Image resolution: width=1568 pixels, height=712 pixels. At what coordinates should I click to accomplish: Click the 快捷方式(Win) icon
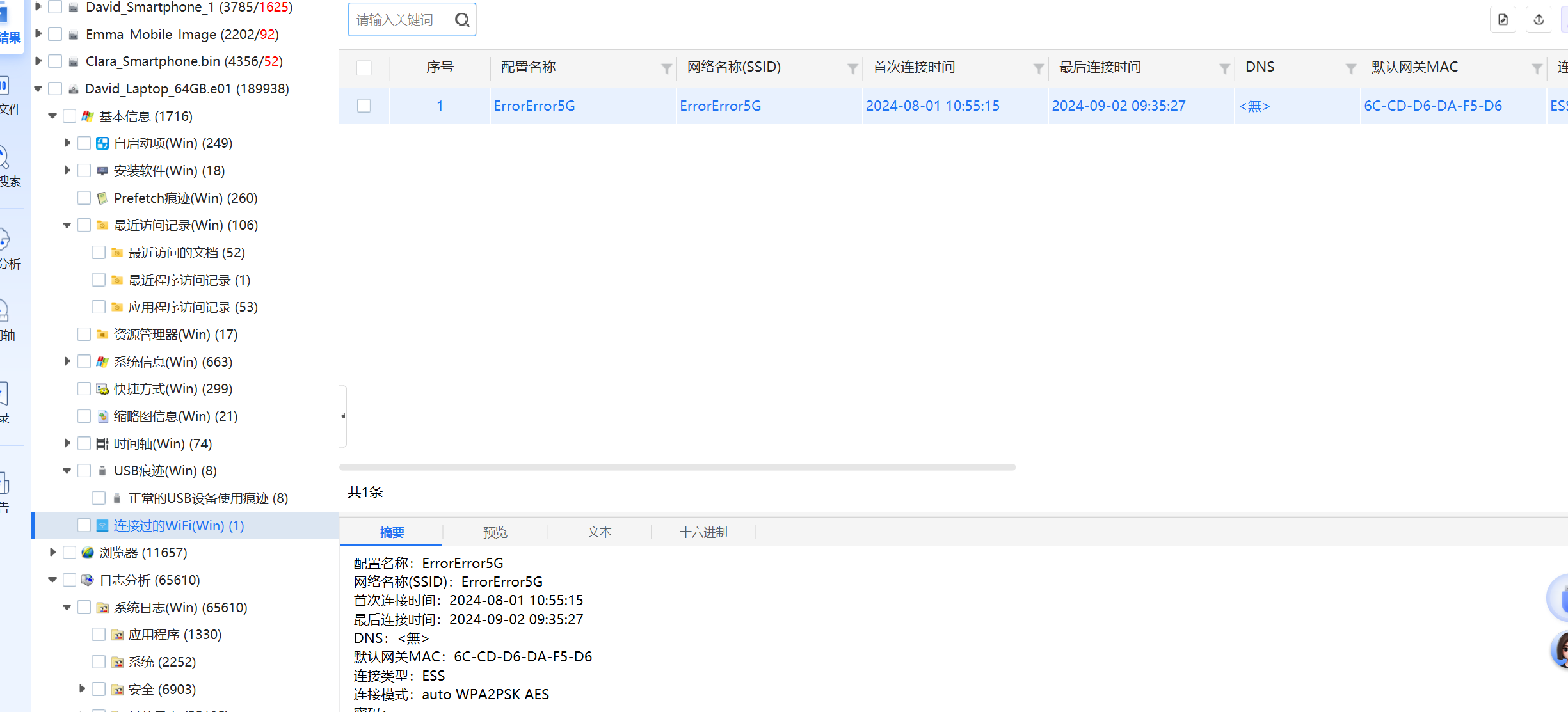click(102, 389)
